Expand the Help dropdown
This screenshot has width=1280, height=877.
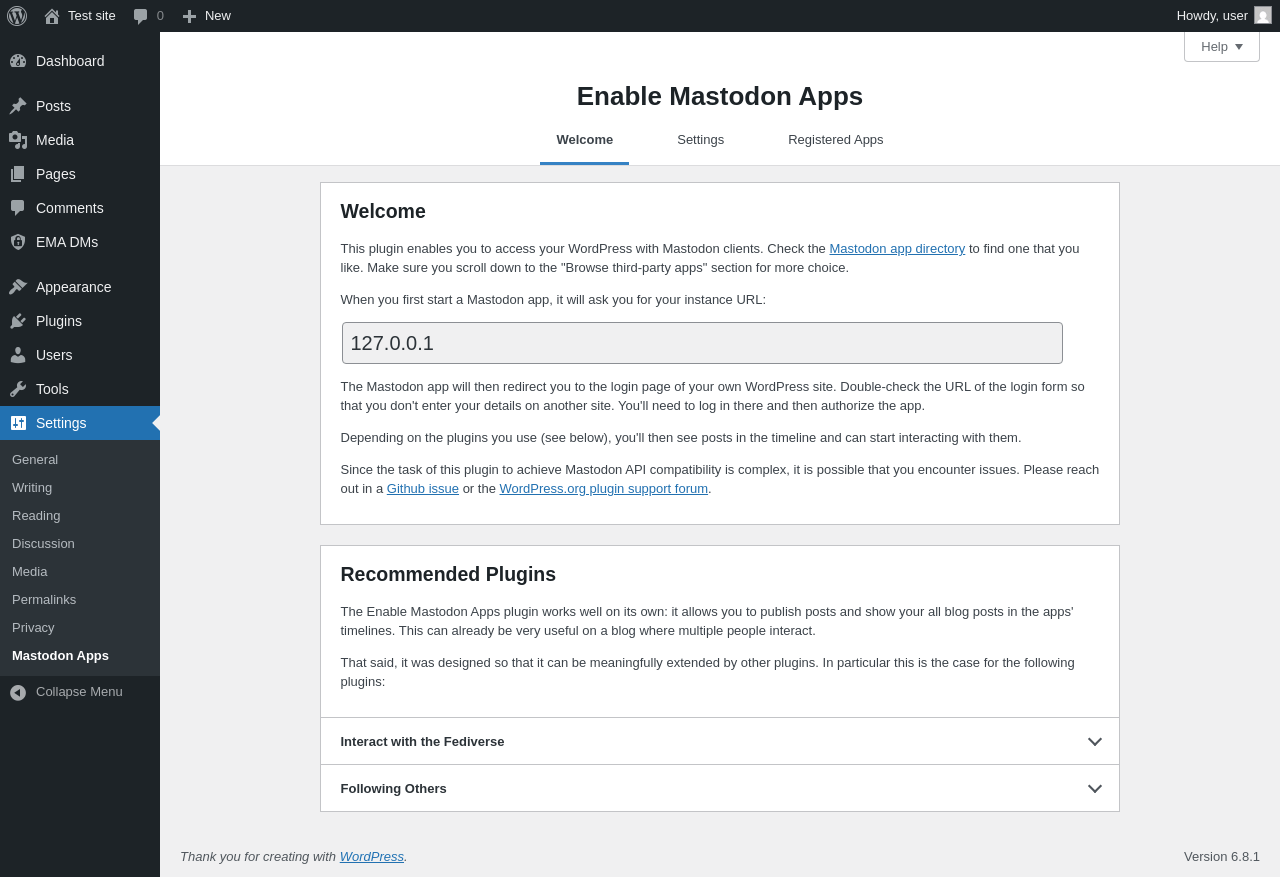point(1222,46)
